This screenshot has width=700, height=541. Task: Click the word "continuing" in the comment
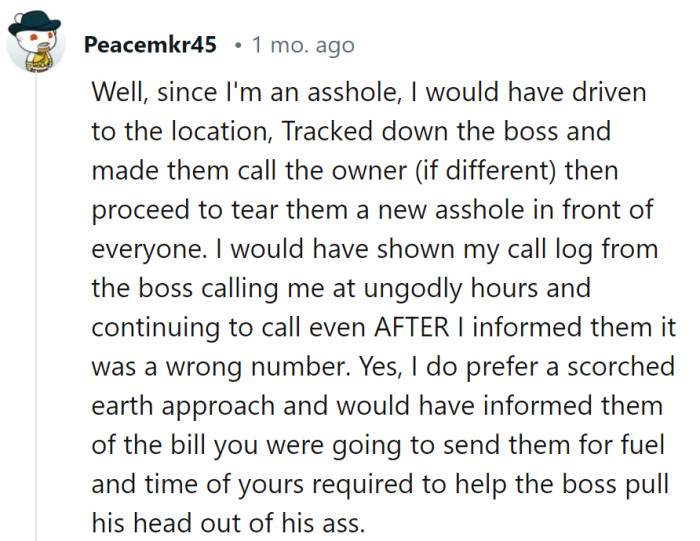point(156,328)
